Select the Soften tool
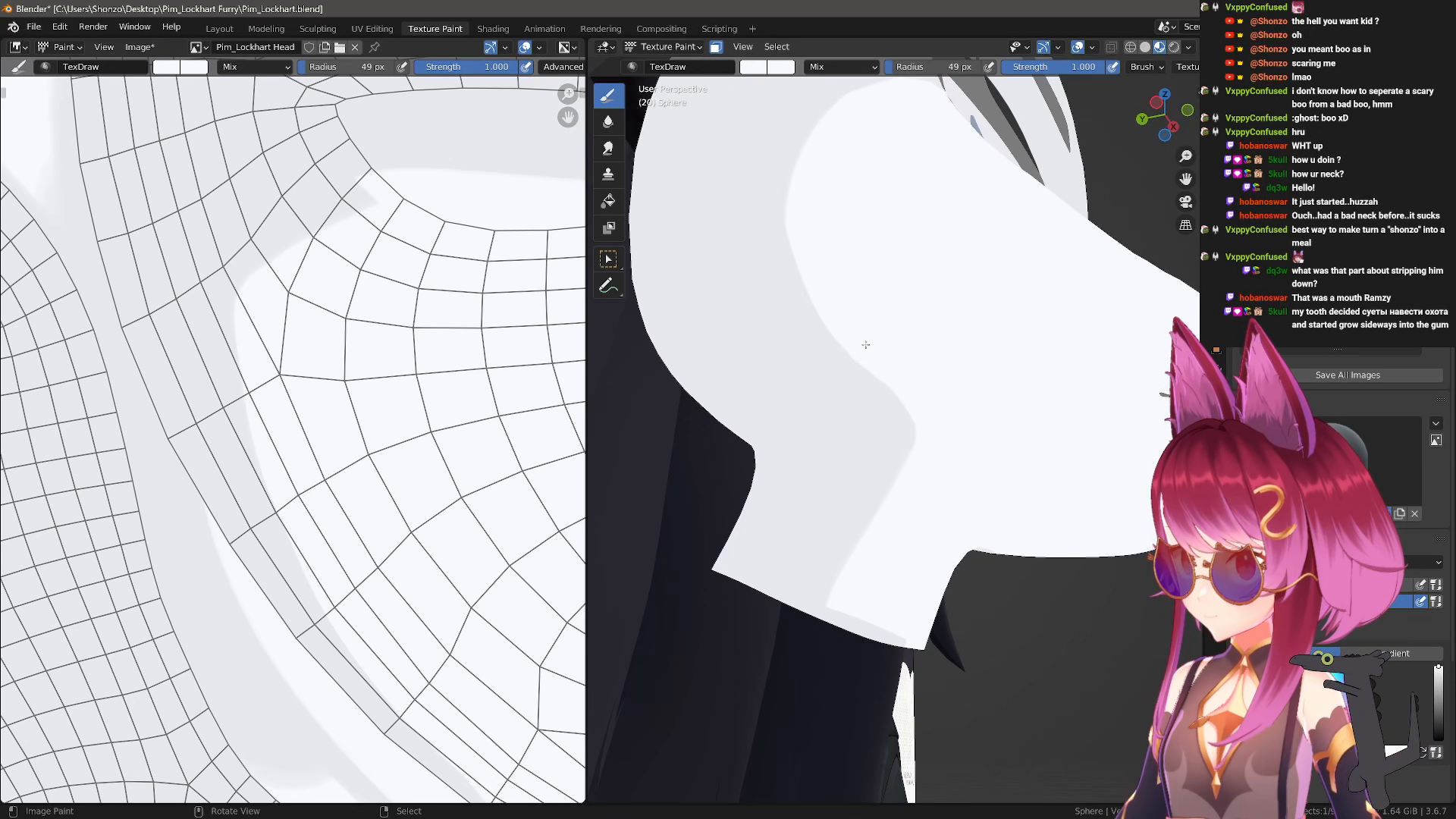 point(608,122)
